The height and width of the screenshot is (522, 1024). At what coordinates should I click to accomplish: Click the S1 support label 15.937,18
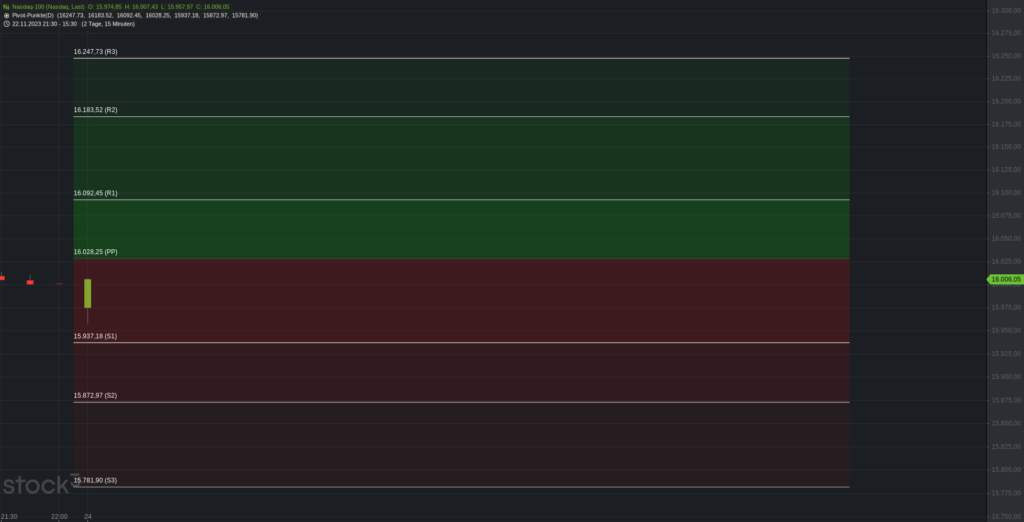click(95, 336)
